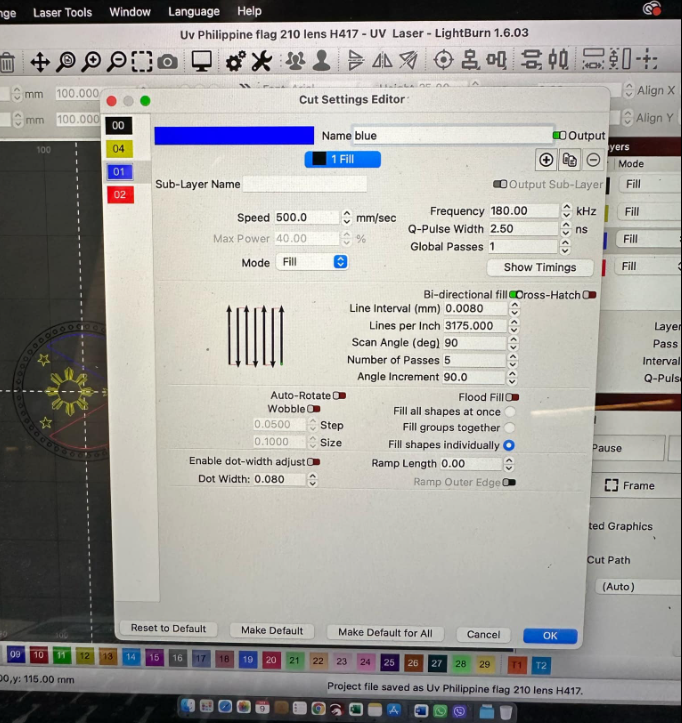
Task: Open the Laser Tools menu
Action: pyautogui.click(x=62, y=12)
